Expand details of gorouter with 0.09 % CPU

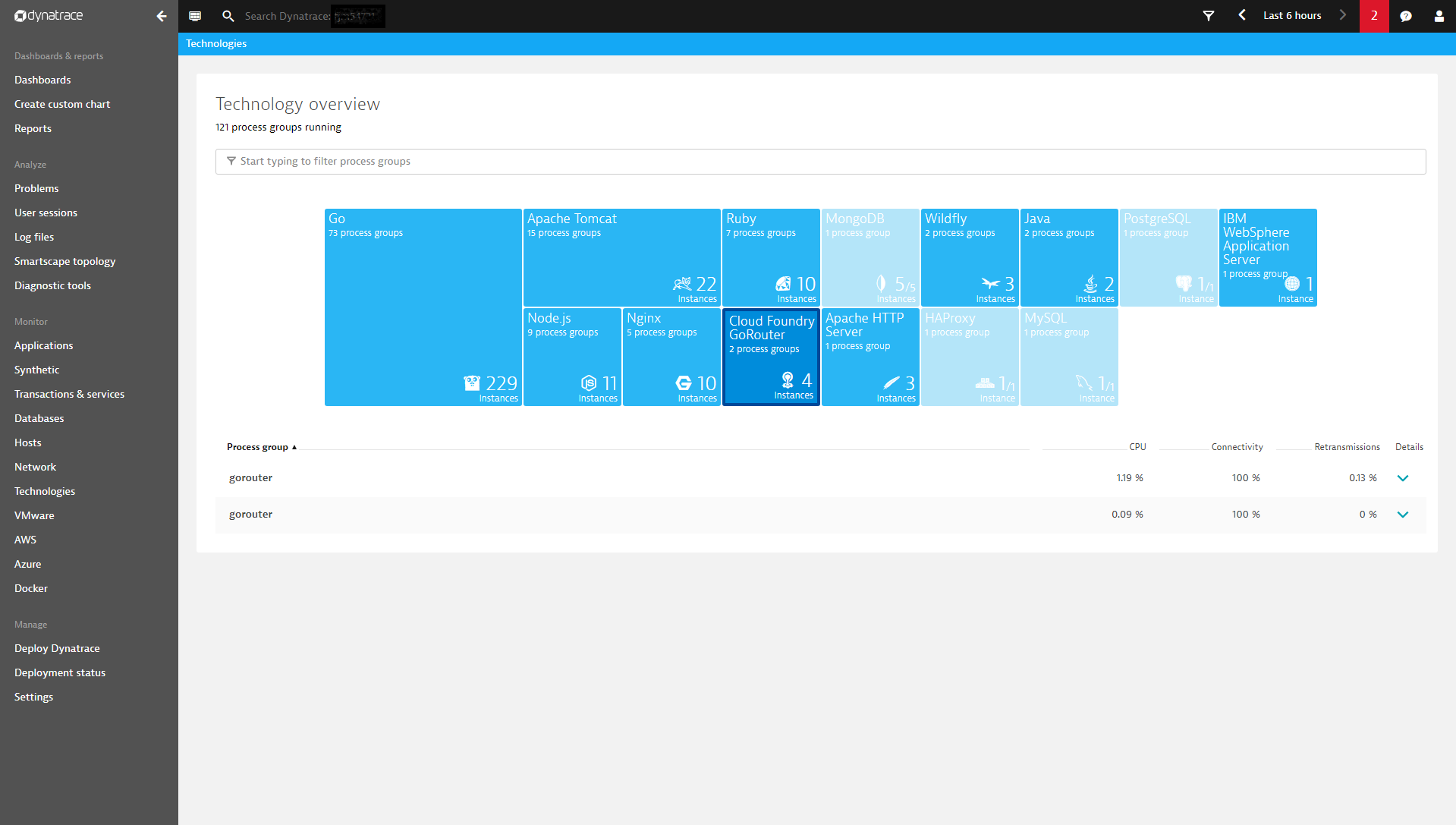[x=1403, y=515]
